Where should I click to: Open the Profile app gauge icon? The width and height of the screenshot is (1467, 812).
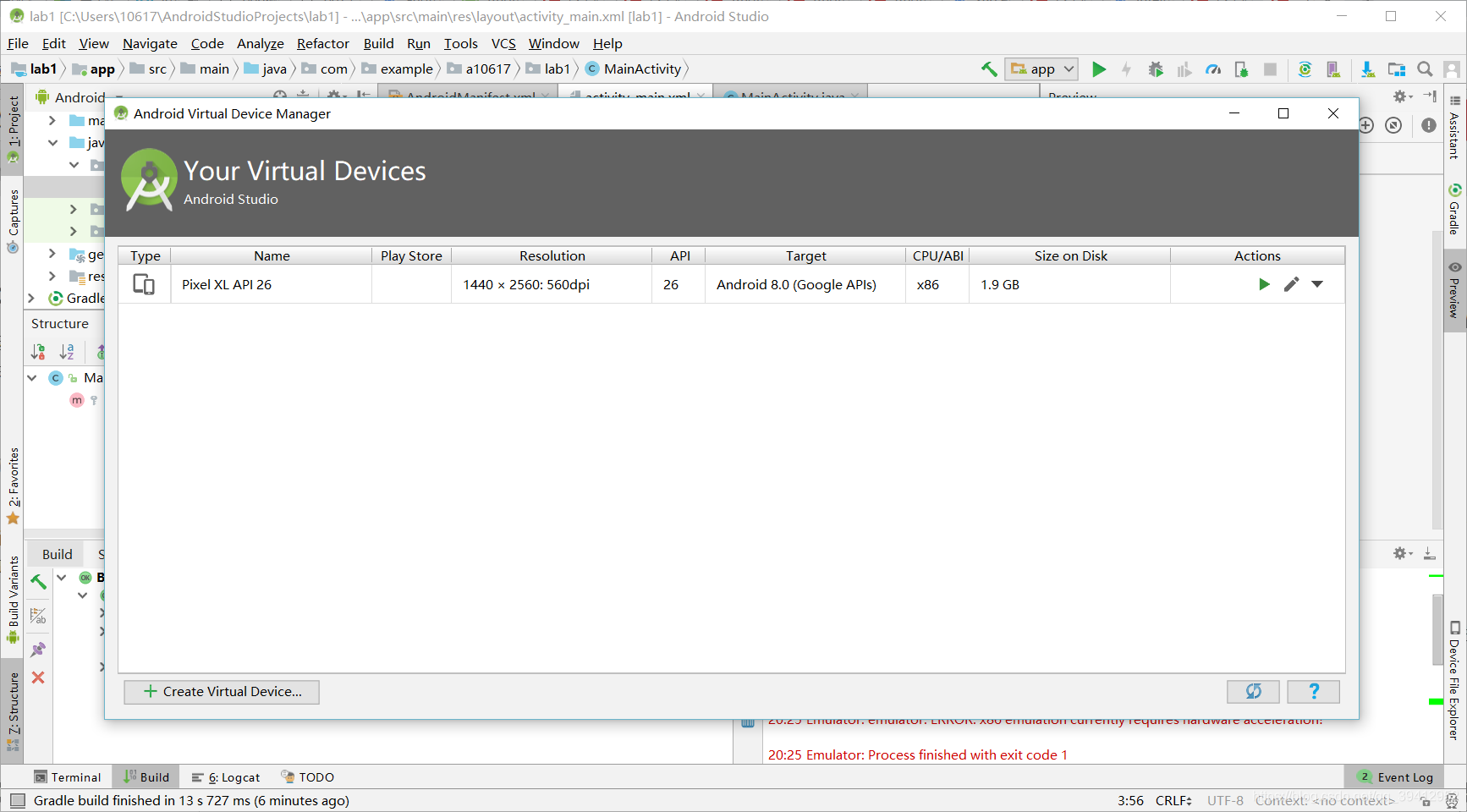coord(1213,69)
